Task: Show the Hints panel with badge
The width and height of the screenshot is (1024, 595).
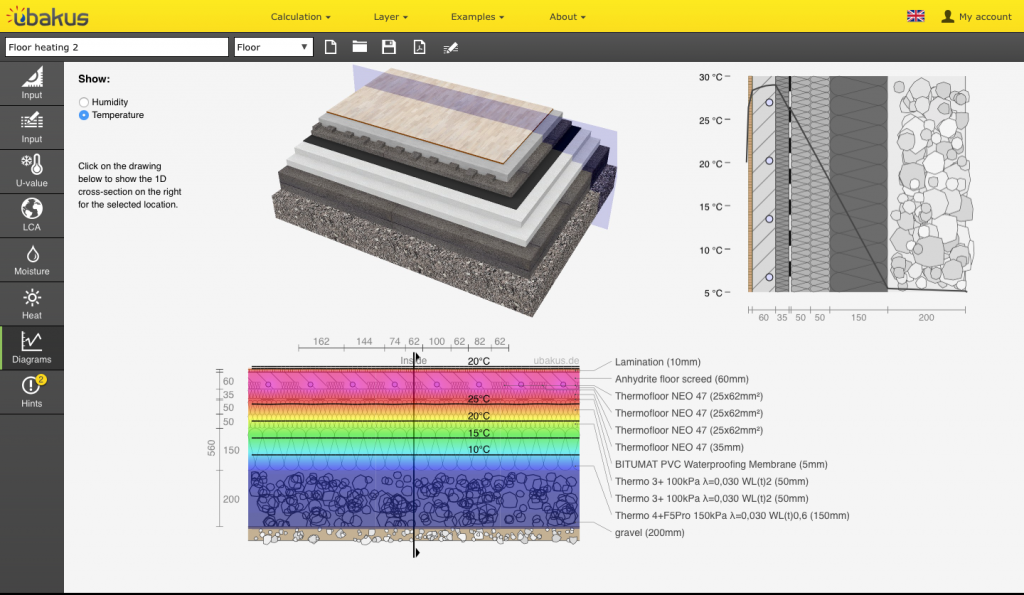Action: pyautogui.click(x=31, y=391)
